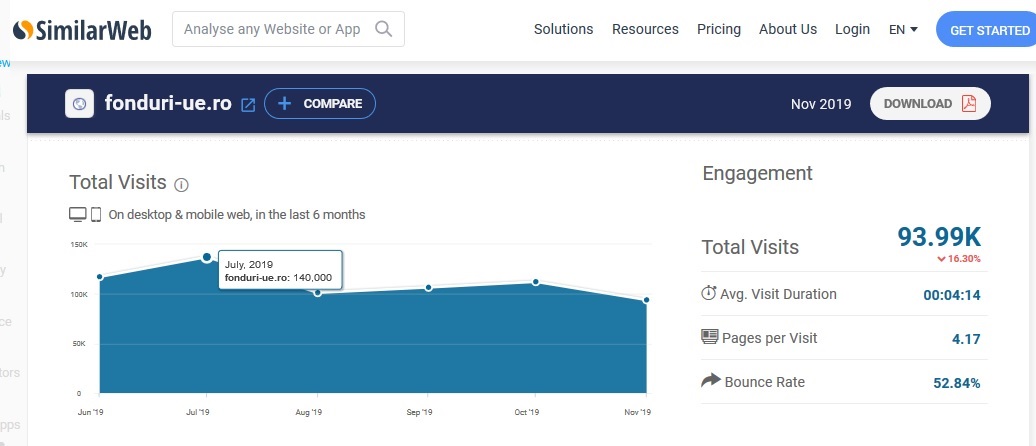The image size is (1036, 446).
Task: Click the COMPARE button
Action: [320, 104]
